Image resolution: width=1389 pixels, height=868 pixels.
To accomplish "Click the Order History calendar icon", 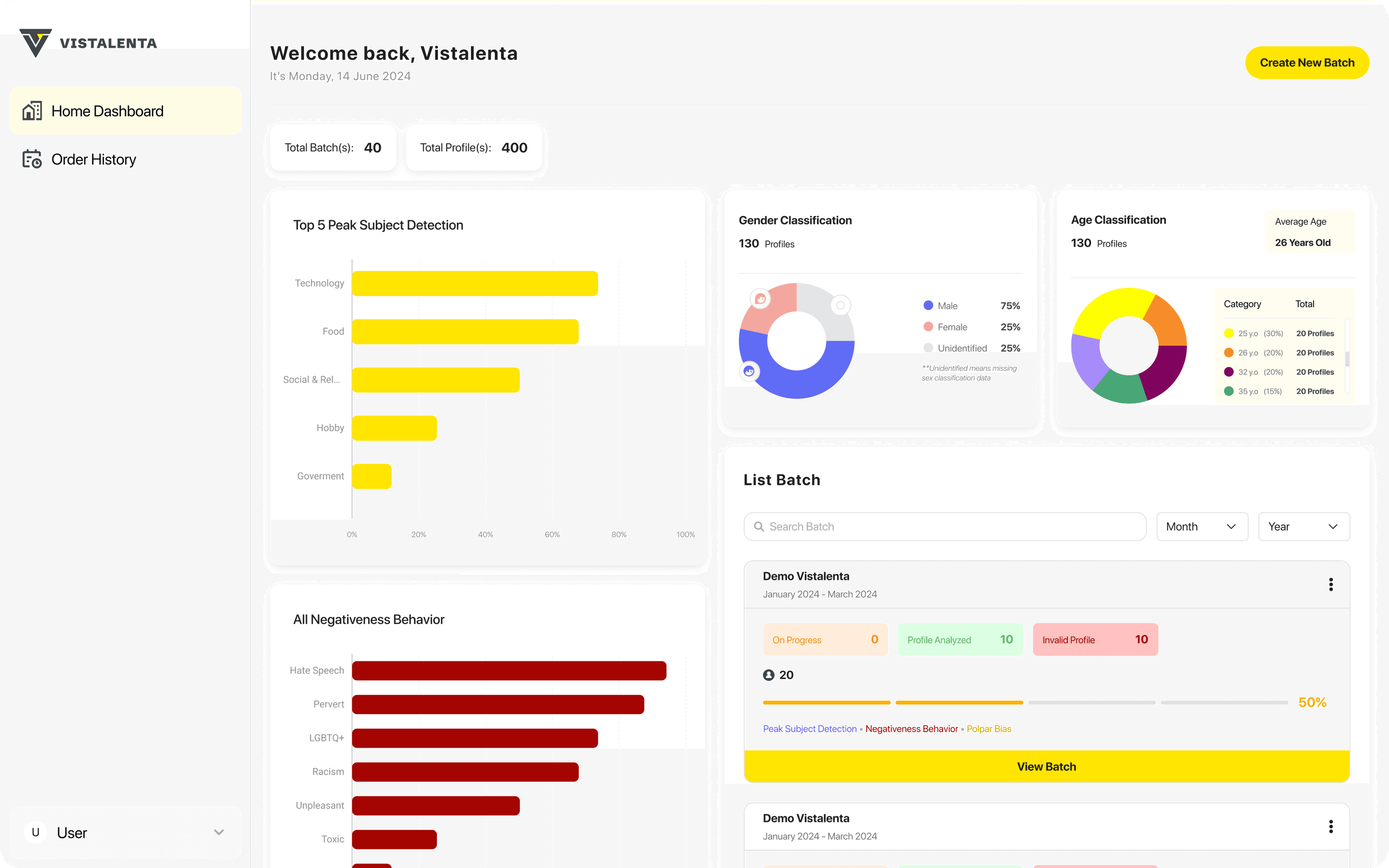I will 32,159.
